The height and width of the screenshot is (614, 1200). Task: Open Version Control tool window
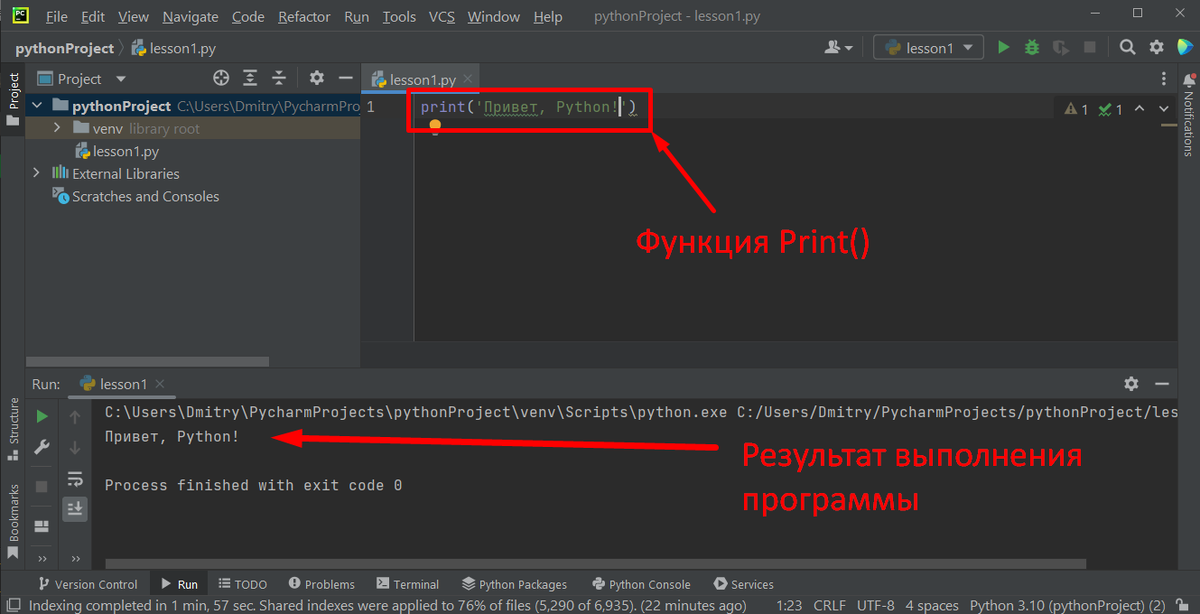pos(87,584)
